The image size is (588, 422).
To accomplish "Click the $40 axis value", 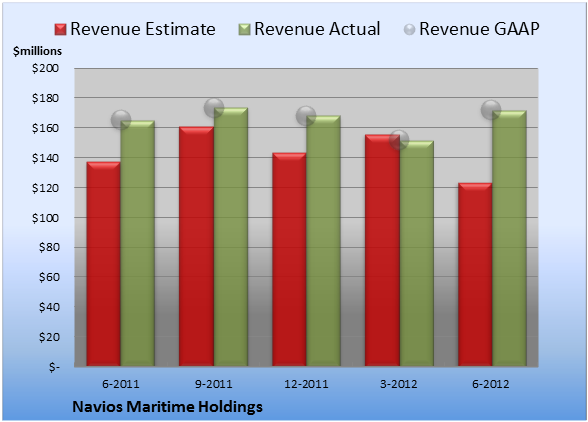I will (49, 307).
